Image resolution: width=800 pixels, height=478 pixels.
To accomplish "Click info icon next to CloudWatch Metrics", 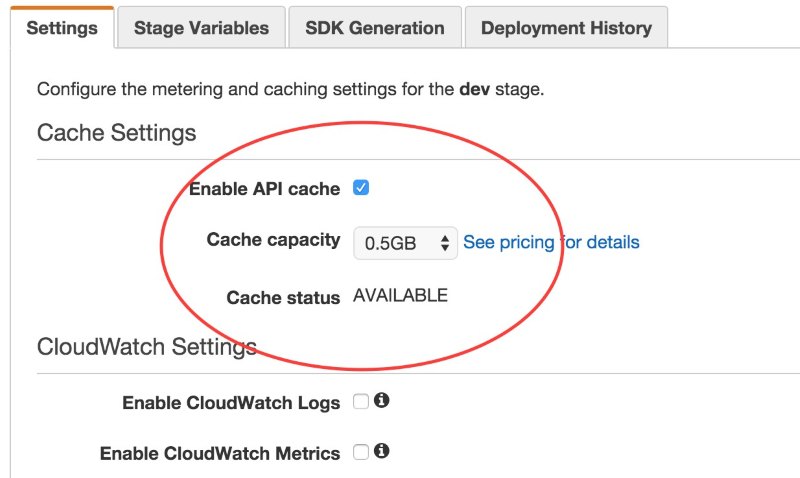I will [x=381, y=451].
